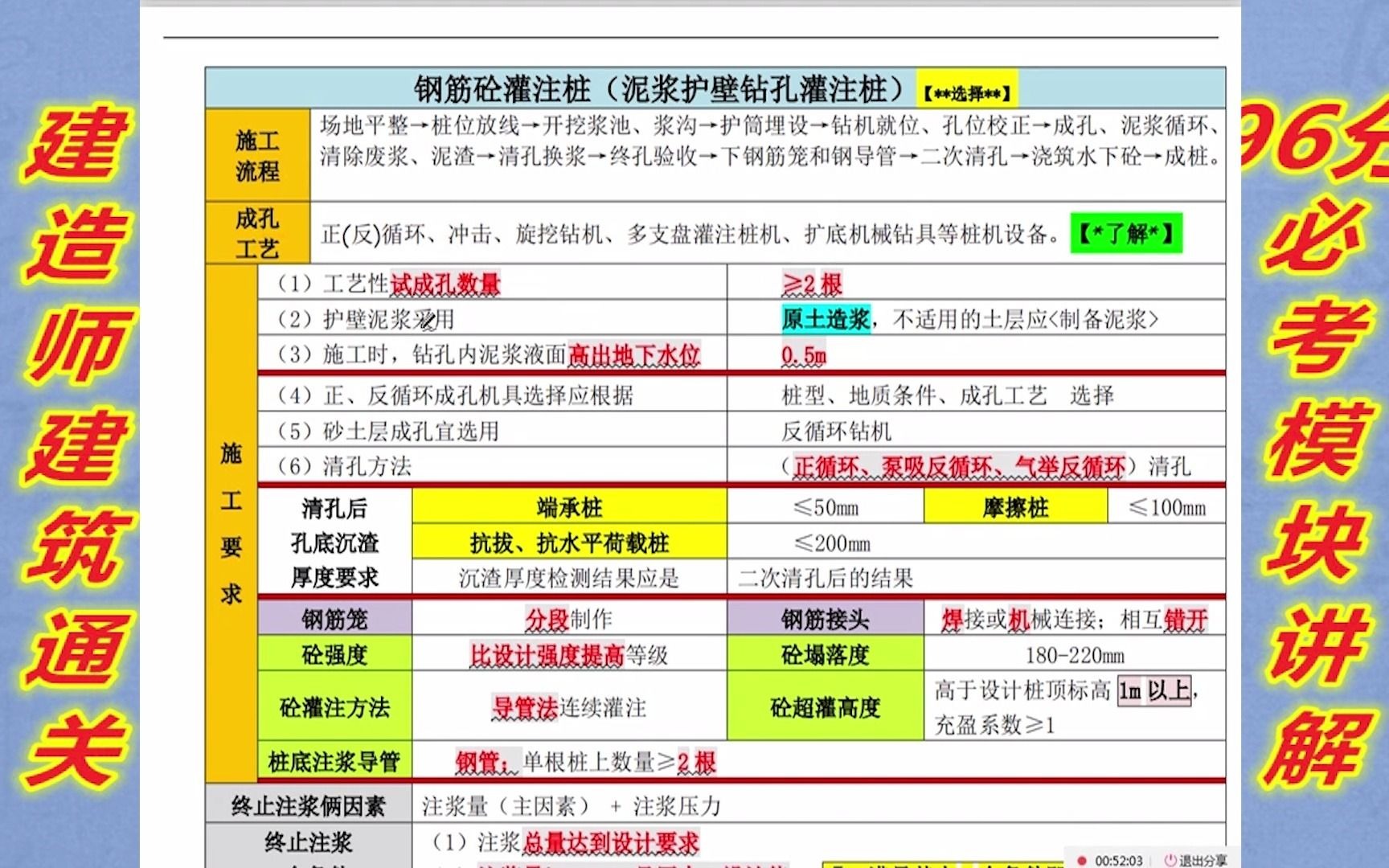This screenshot has width=1389, height=868.
Task: Click the yellow 端承桩 cell
Action: 570,507
